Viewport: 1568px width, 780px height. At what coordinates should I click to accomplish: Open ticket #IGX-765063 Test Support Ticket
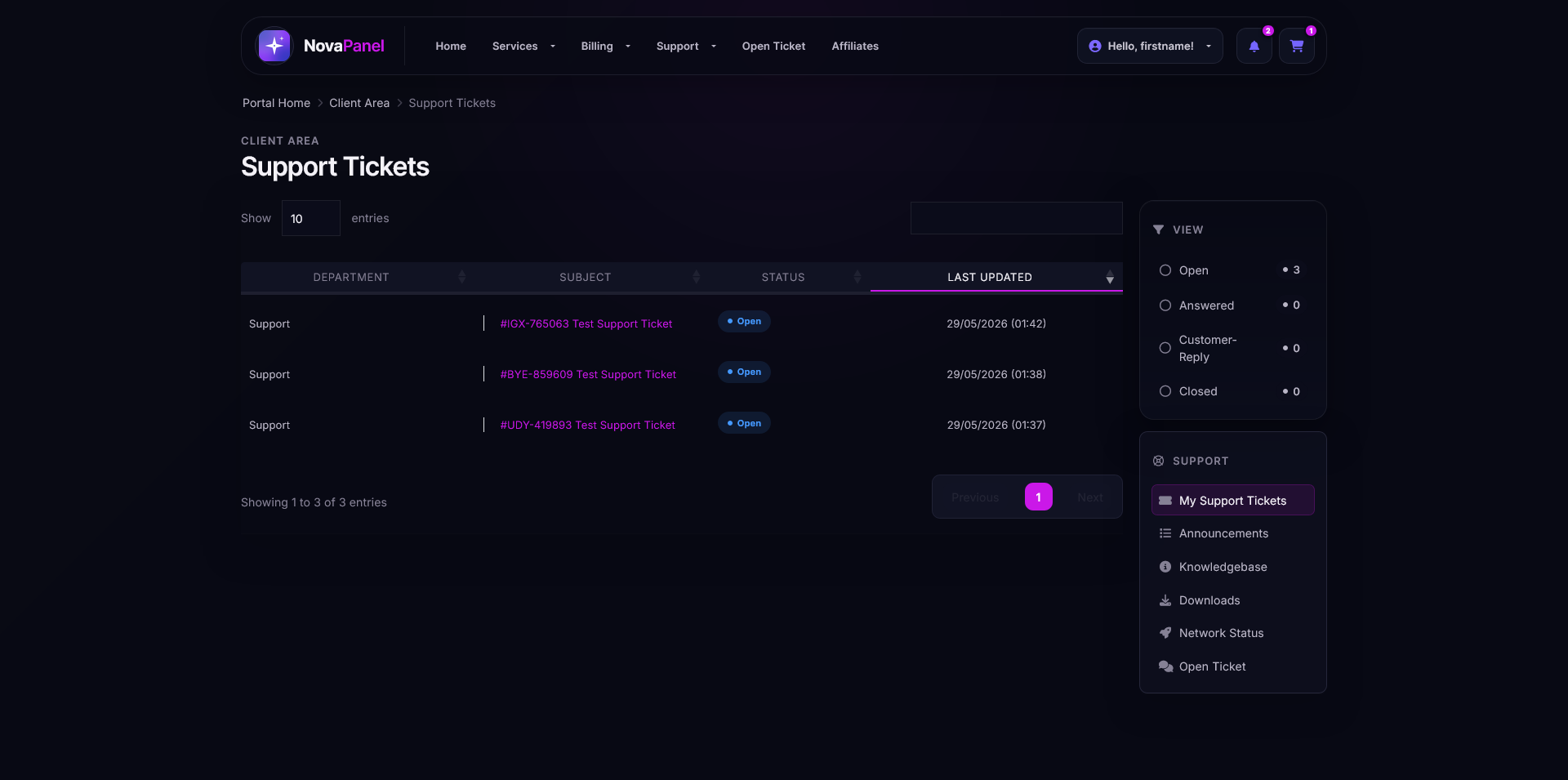pos(586,323)
